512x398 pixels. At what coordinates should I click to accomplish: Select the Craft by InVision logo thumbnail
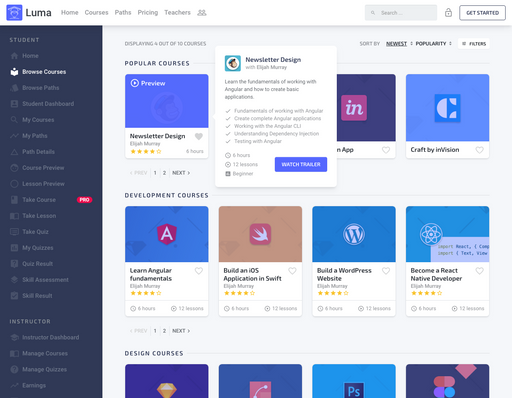click(x=447, y=108)
